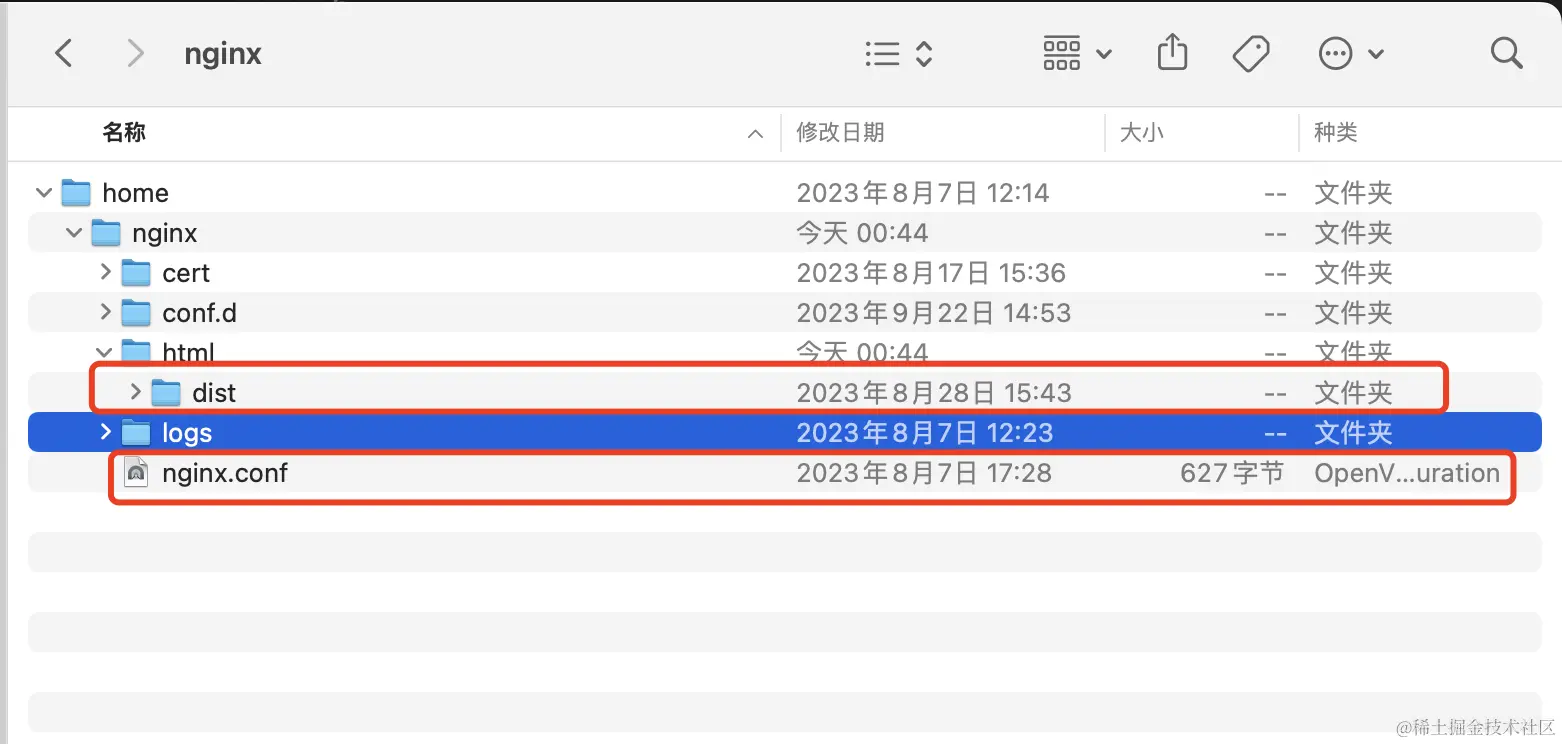
Task: Click the Back navigation arrow
Action: [x=63, y=53]
